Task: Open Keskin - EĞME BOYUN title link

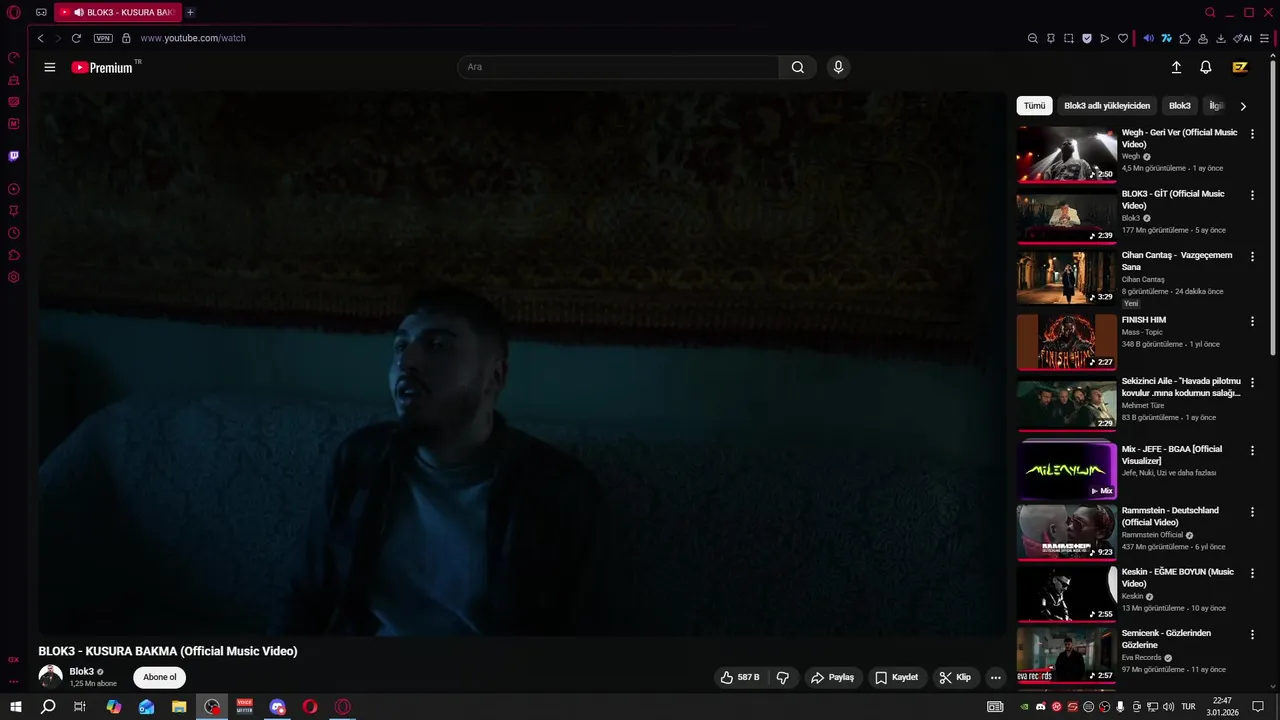Action: [1178, 578]
